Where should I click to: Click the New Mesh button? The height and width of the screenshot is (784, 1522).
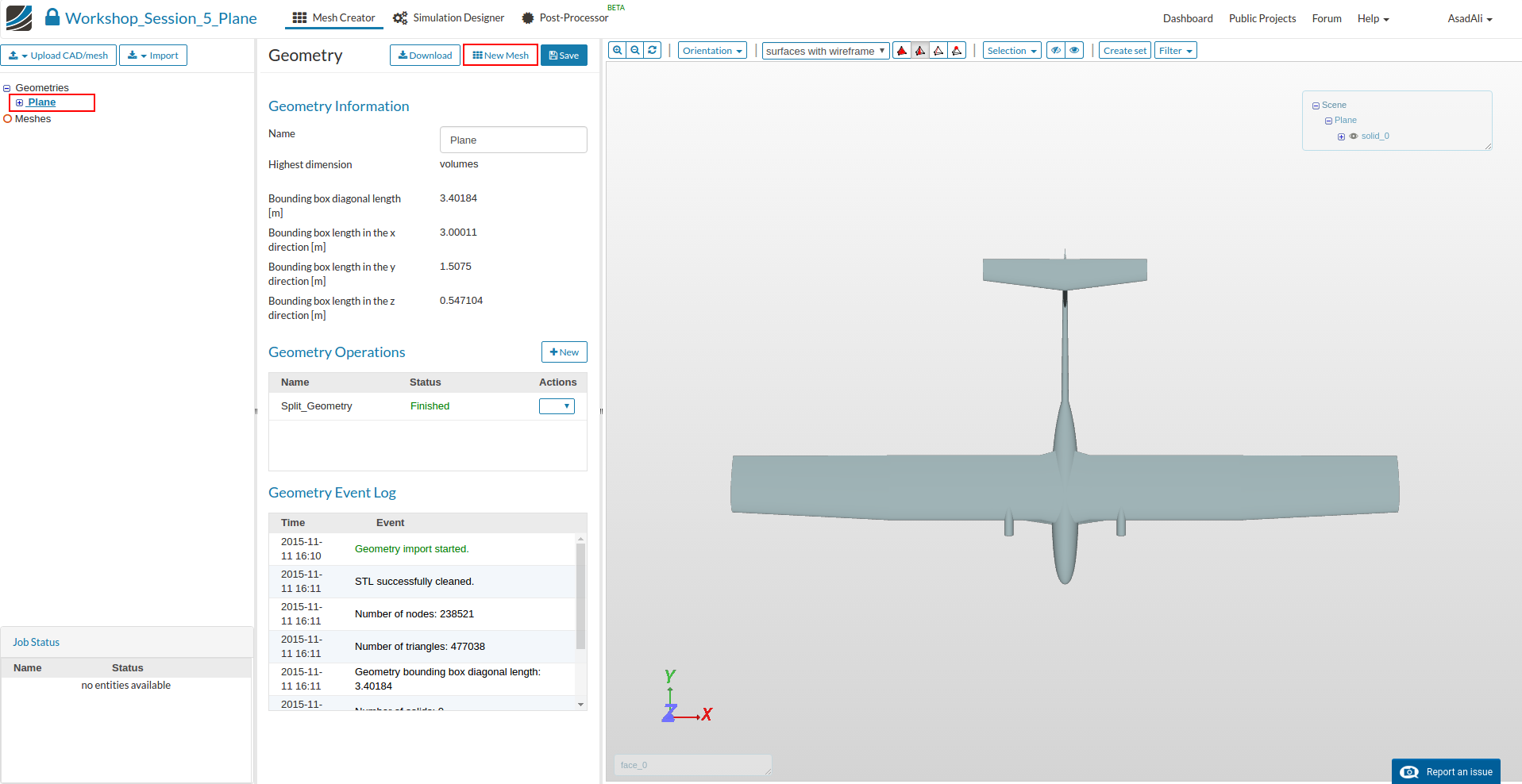[500, 56]
